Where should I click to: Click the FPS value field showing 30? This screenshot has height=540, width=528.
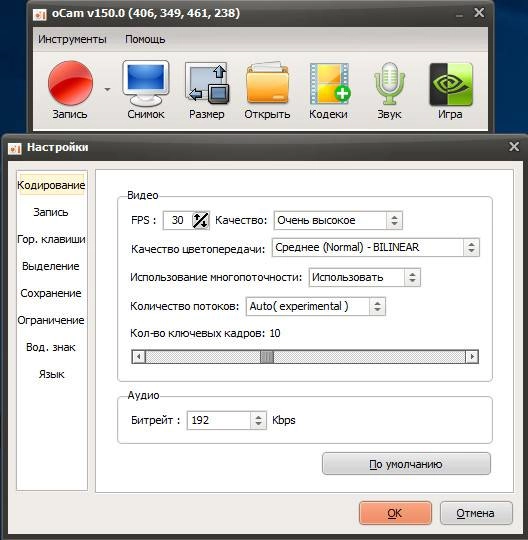pos(178,220)
